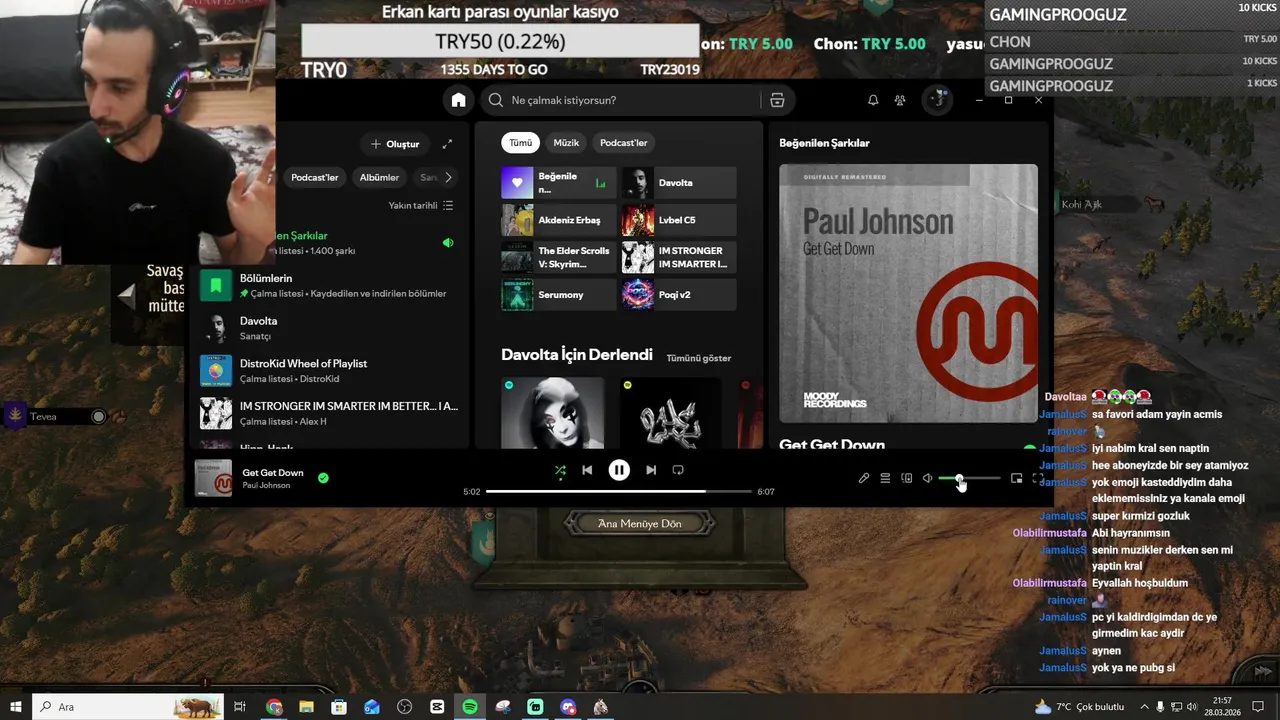
Task: Expand library with diagonal arrows icon
Action: tap(447, 144)
